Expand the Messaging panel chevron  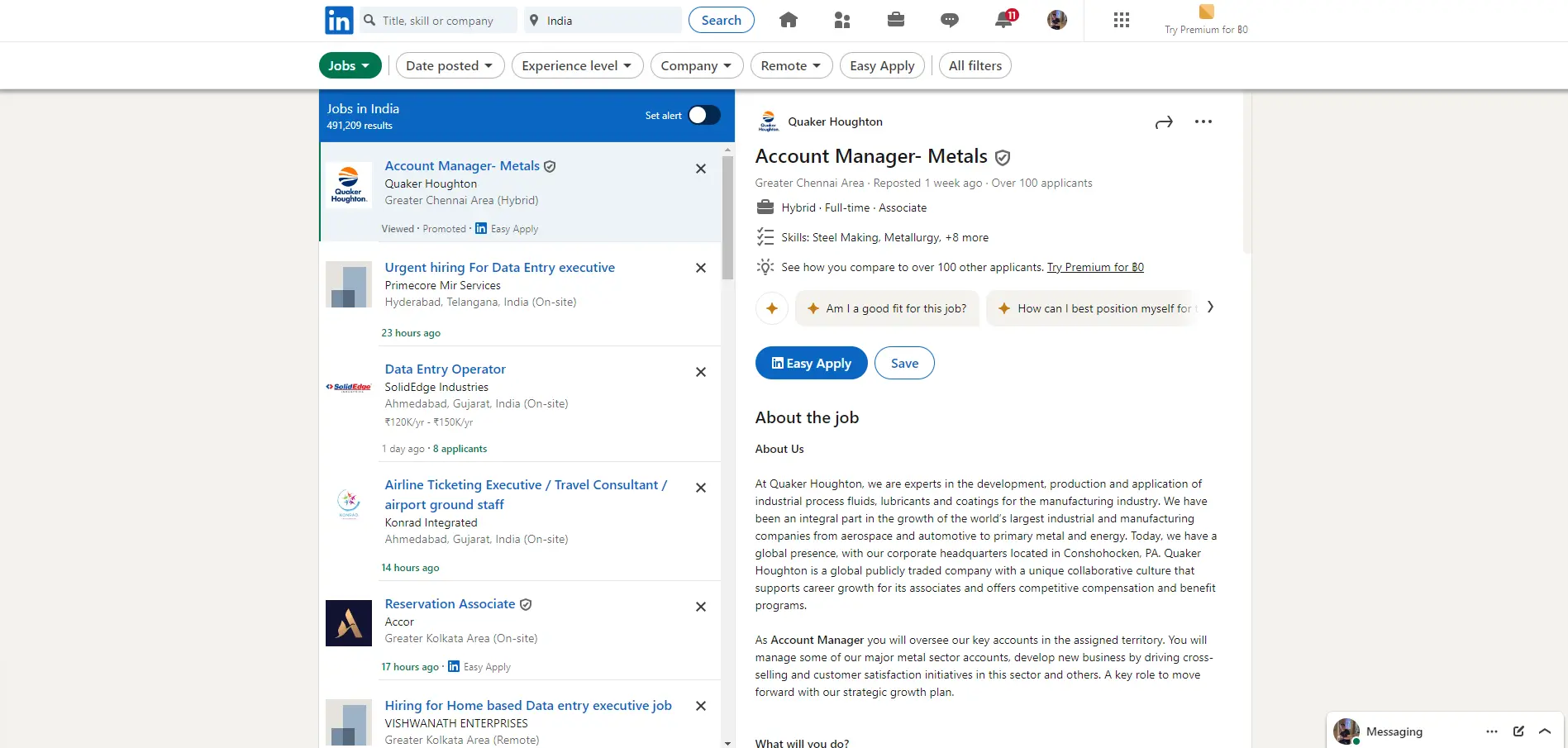coord(1545,731)
